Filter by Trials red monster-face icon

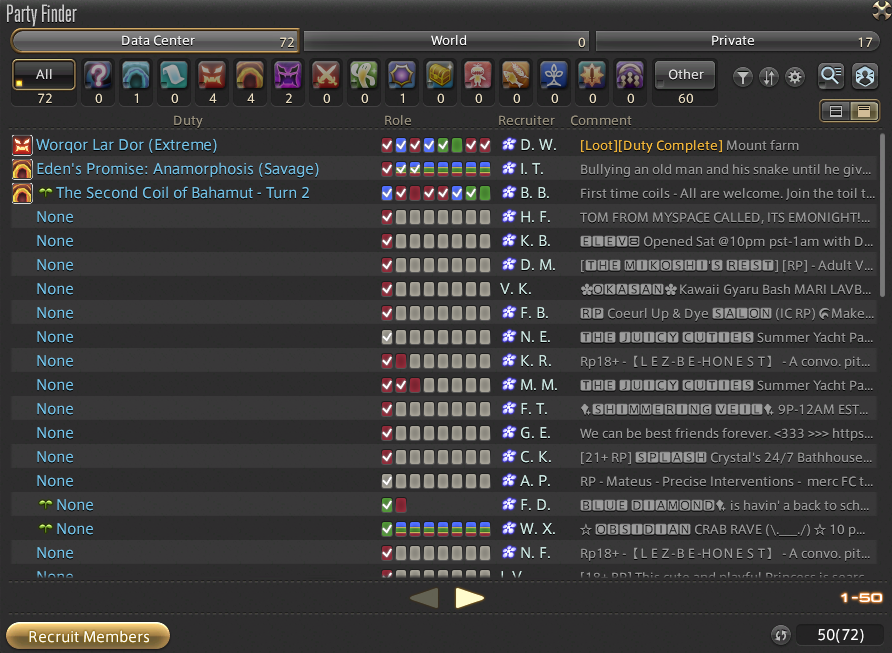pos(212,75)
